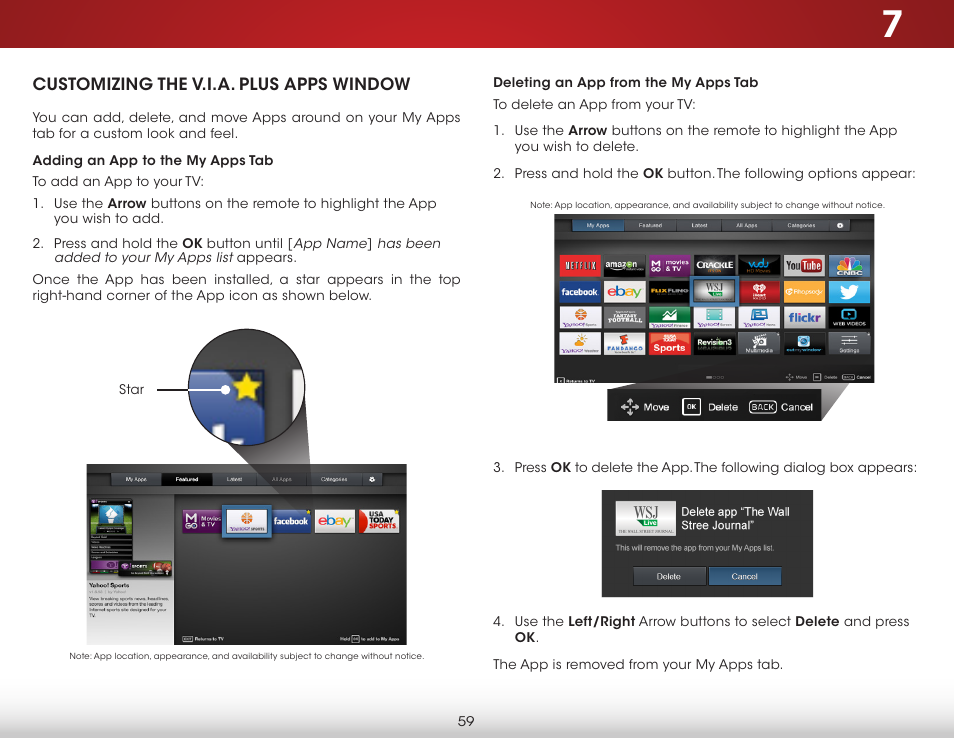Viewport: 954px width, 738px height.
Task: Open the Web Videos app tile
Action: click(849, 317)
